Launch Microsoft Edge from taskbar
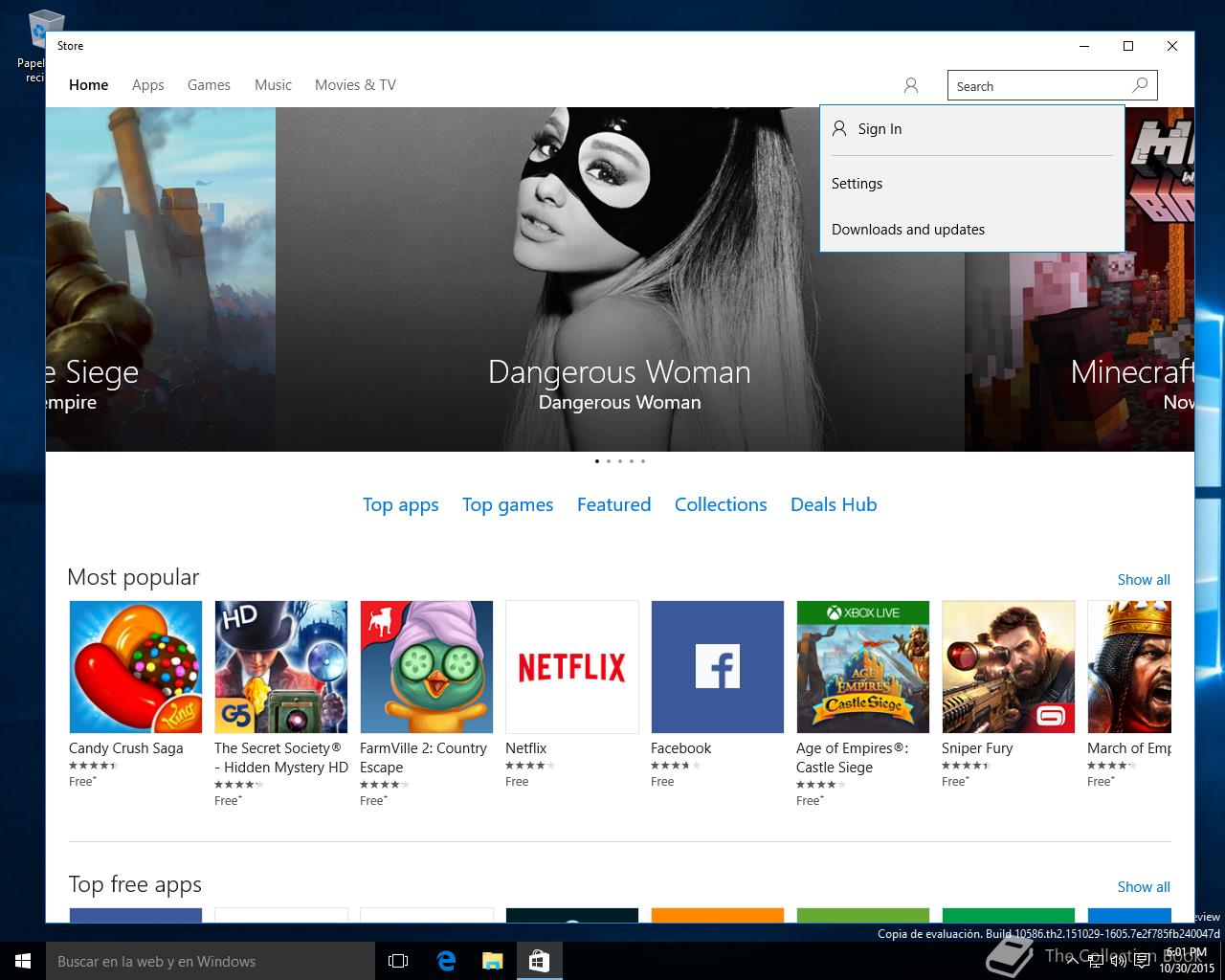Viewport: 1225px width, 980px height. pos(446,961)
